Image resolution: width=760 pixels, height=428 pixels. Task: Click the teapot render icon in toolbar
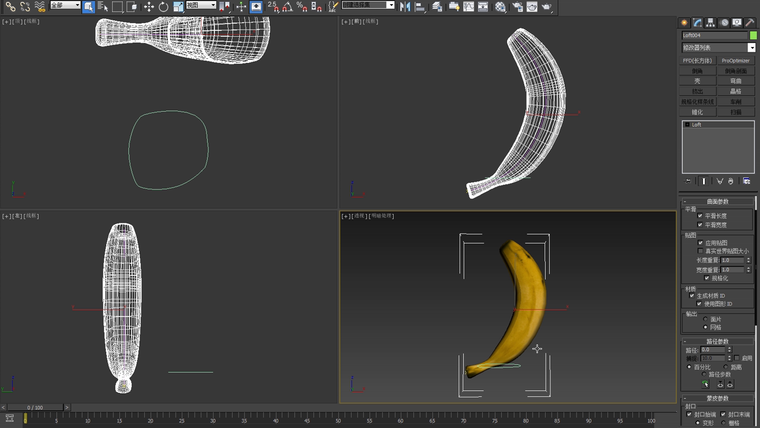pyautogui.click(x=547, y=7)
